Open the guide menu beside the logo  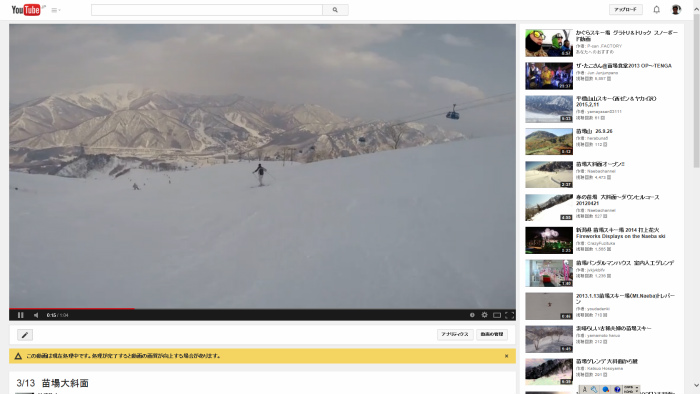pyautogui.click(x=55, y=10)
